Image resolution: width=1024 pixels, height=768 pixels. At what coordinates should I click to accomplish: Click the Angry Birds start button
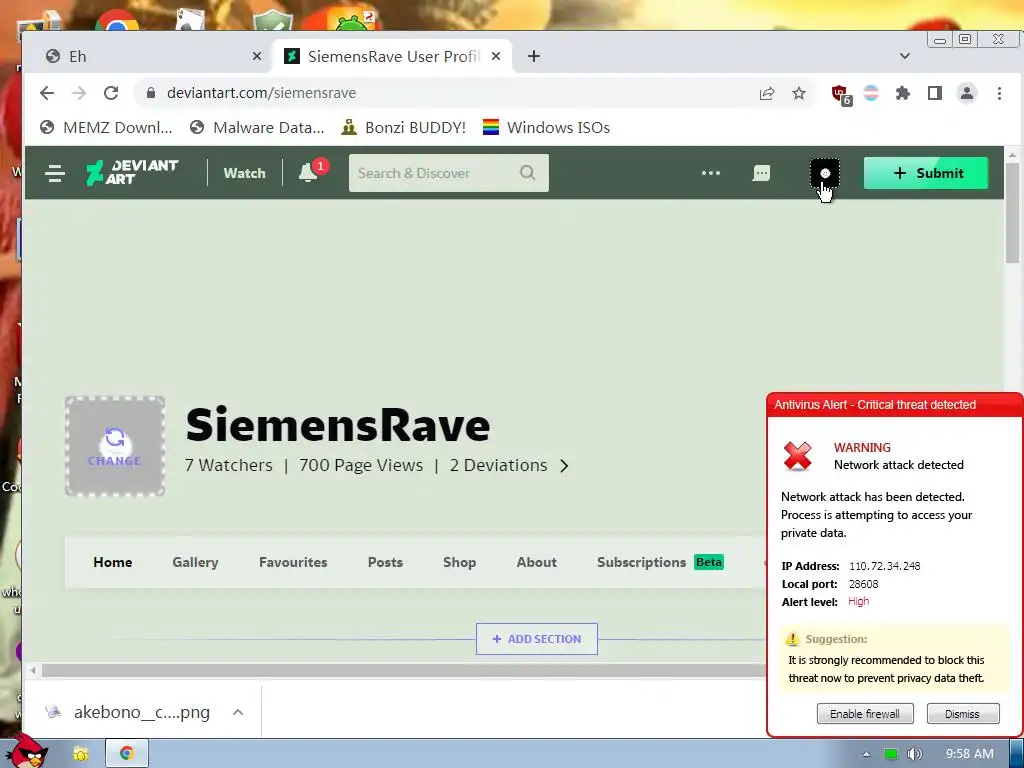pos(26,751)
